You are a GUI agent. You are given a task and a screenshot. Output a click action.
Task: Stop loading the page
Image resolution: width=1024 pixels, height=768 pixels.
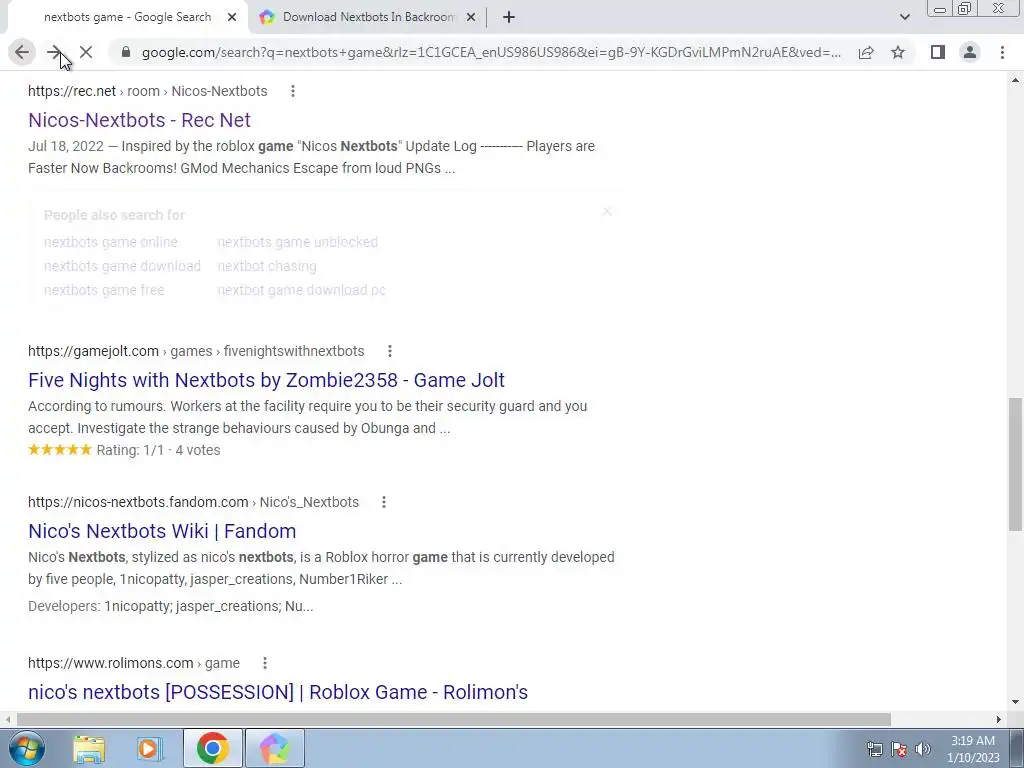86,52
